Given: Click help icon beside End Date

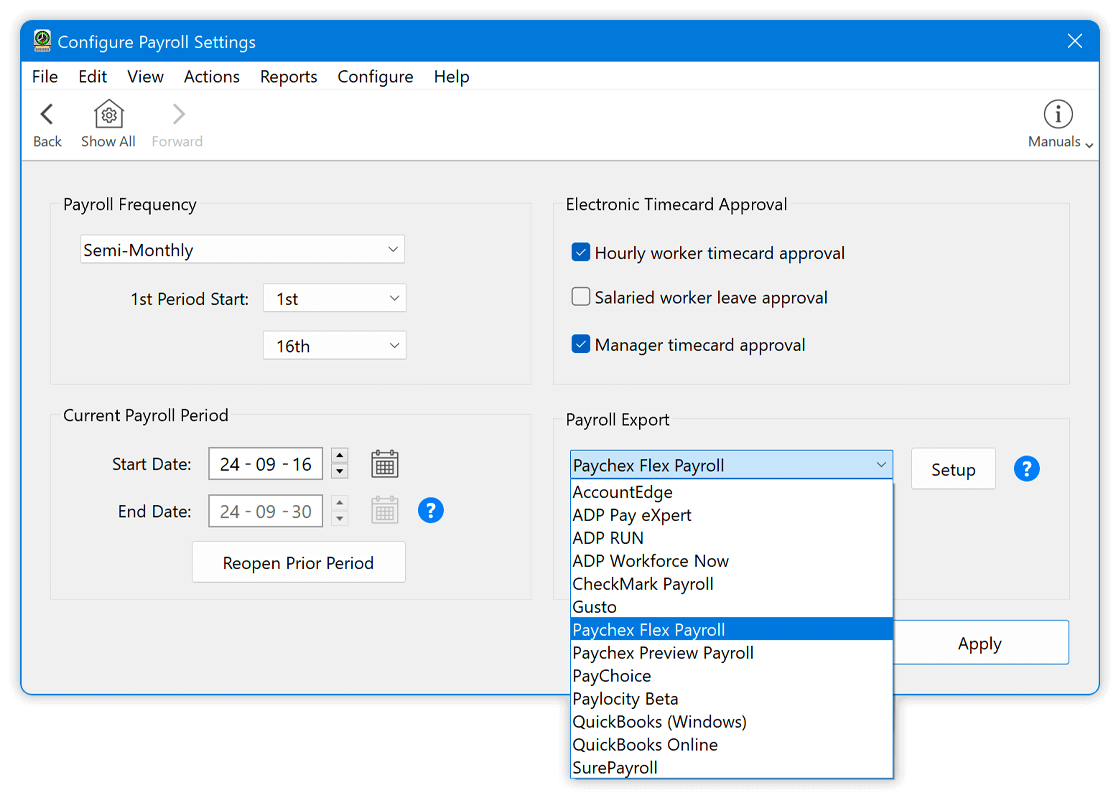Looking at the screenshot, I should point(431,511).
